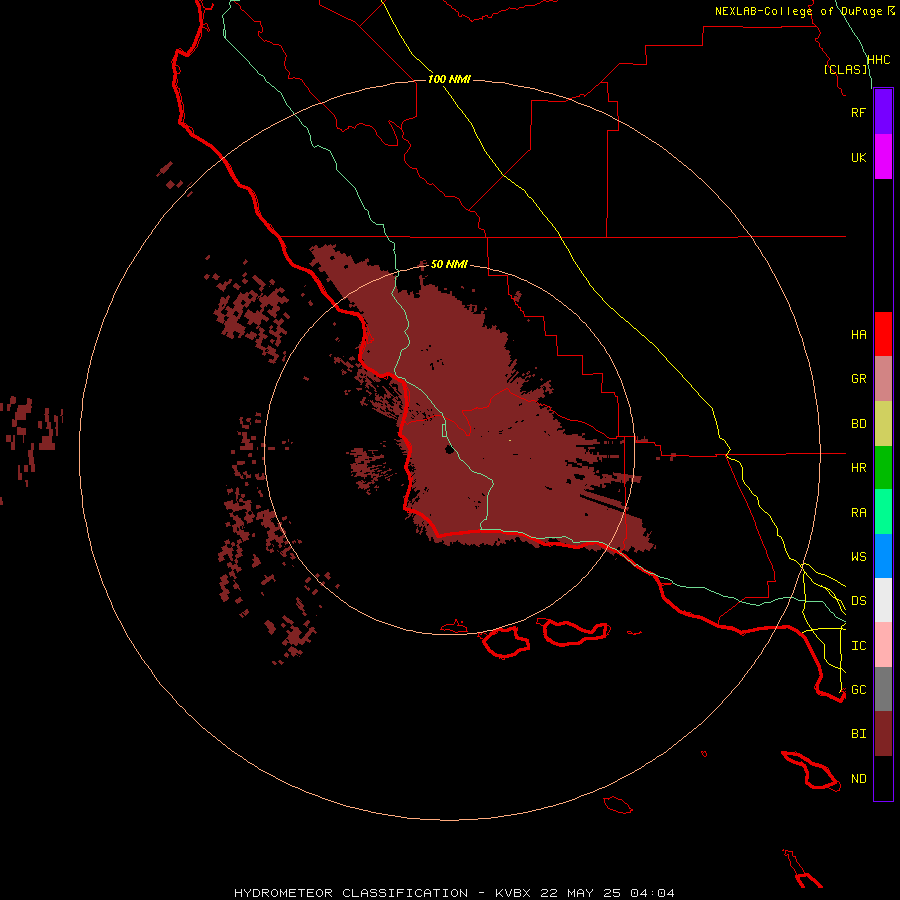900x900 pixels.
Task: Click the ND legend label
Action: (858, 779)
